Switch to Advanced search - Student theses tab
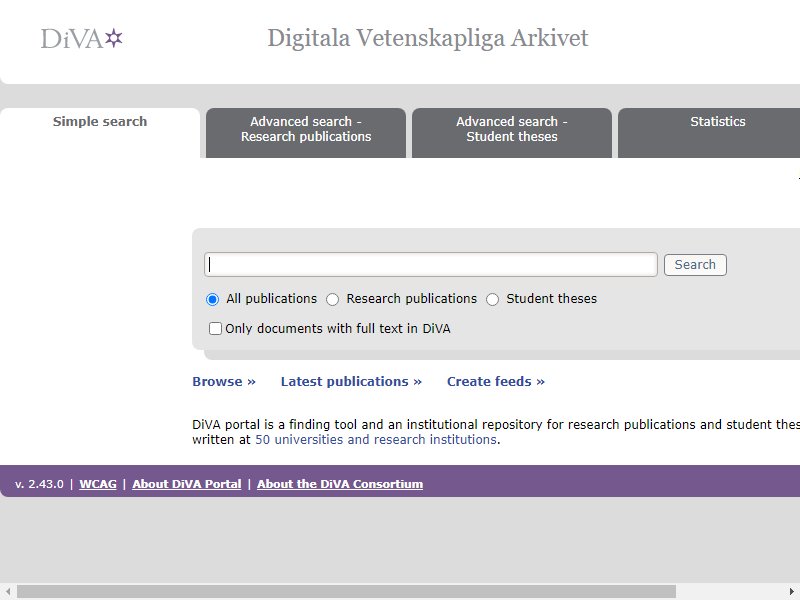The height and width of the screenshot is (600, 800). (x=512, y=133)
